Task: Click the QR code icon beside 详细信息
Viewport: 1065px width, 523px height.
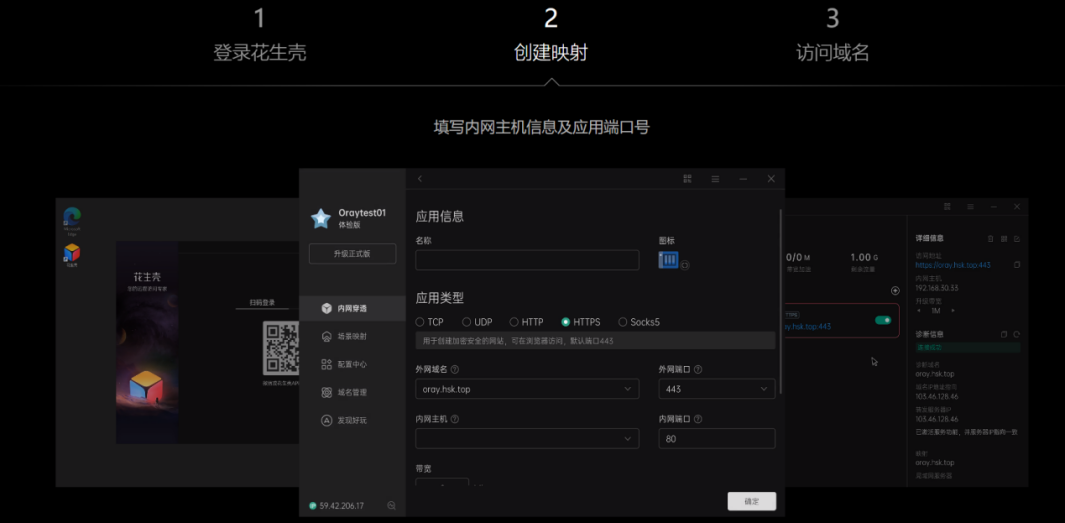Action: [1004, 238]
